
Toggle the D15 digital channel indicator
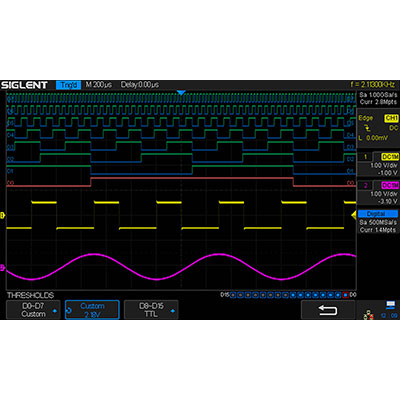pyautogui.click(x=233, y=295)
